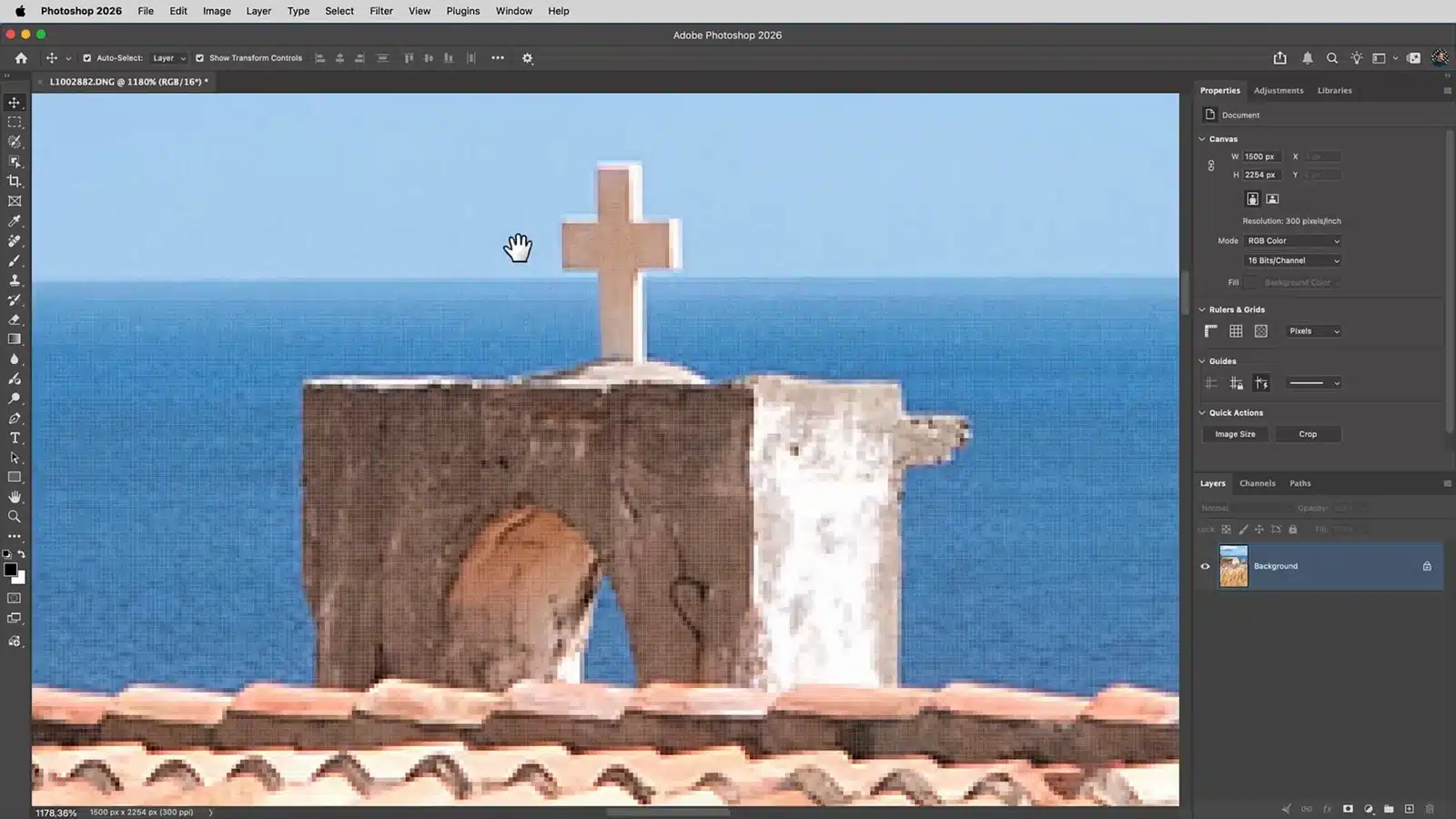Image resolution: width=1456 pixels, height=819 pixels.
Task: Select the Clone Stamp tool
Action: [x=15, y=280]
